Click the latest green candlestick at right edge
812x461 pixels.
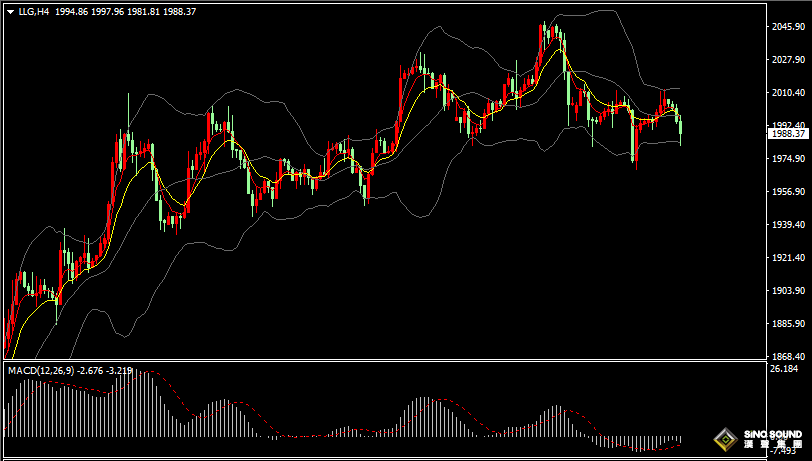pos(680,126)
